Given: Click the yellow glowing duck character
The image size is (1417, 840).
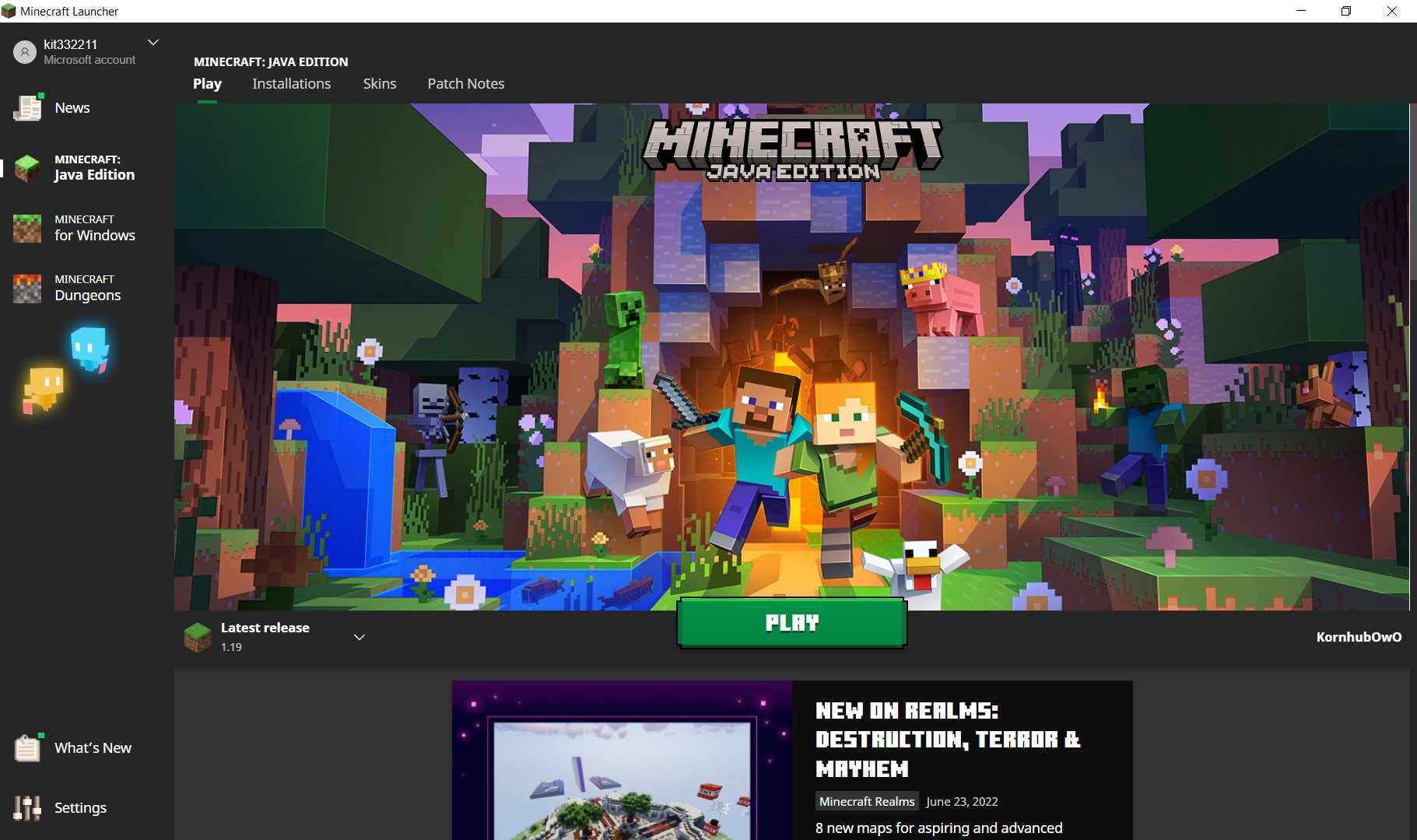Looking at the screenshot, I should (44, 390).
